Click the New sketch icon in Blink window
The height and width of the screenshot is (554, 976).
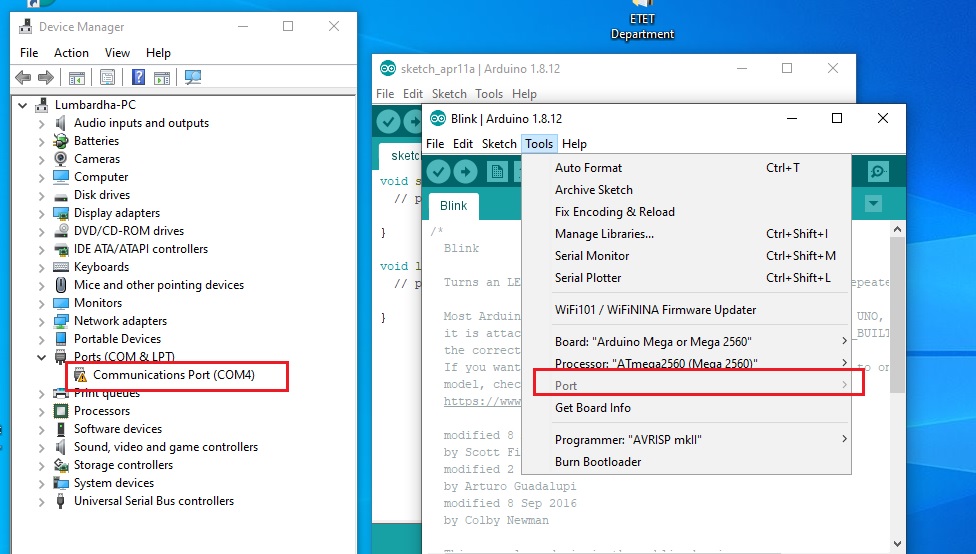tap(497, 172)
